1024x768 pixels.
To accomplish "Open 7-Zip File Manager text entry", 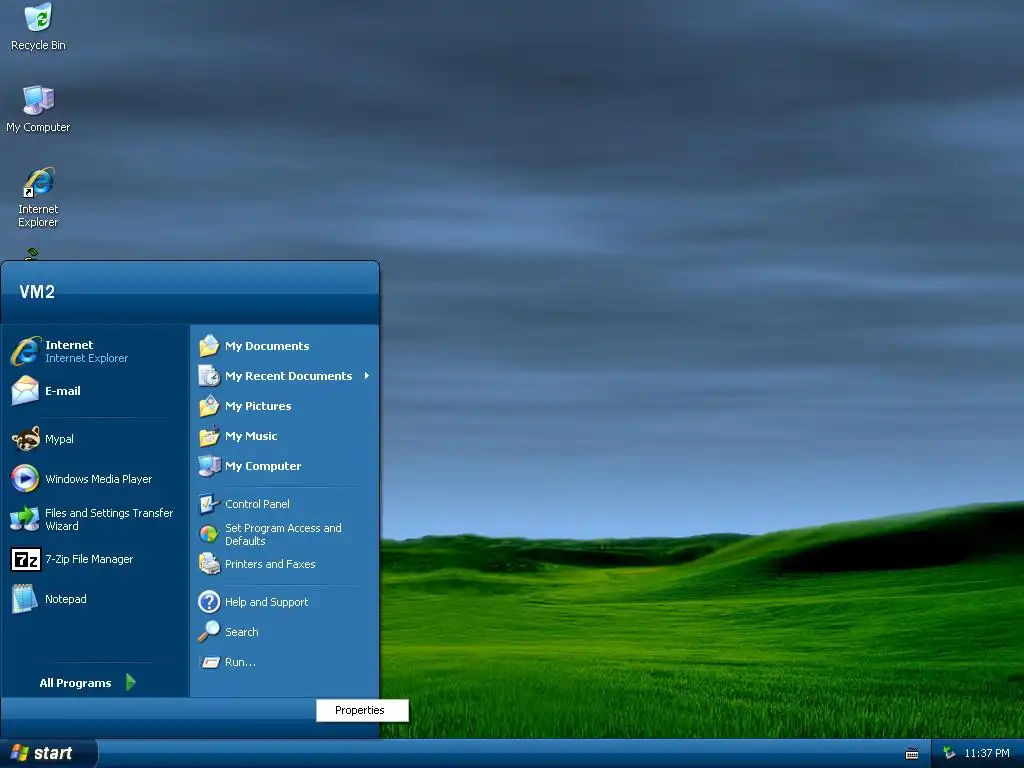I will pos(89,559).
